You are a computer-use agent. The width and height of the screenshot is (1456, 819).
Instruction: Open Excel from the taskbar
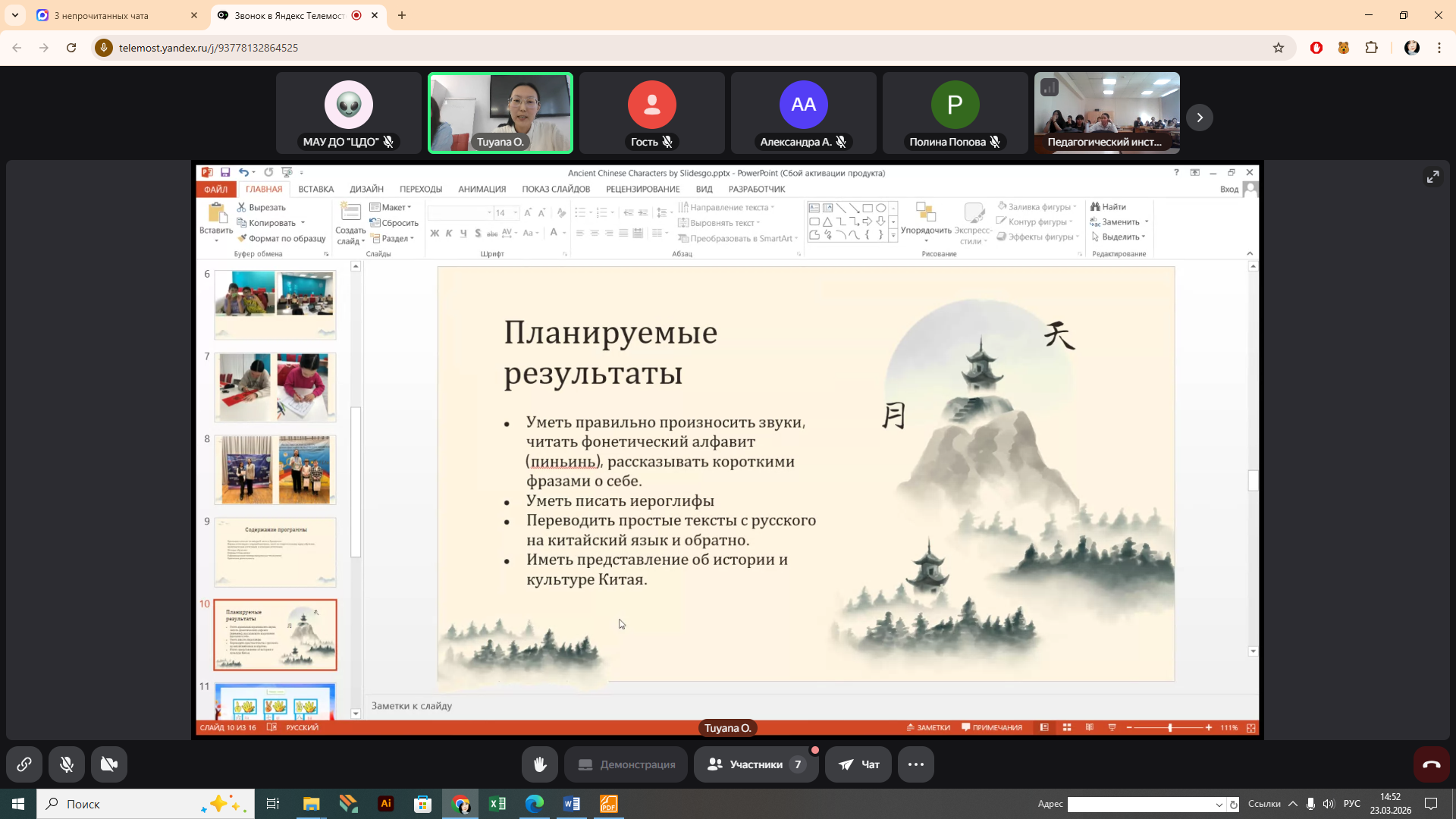497,804
